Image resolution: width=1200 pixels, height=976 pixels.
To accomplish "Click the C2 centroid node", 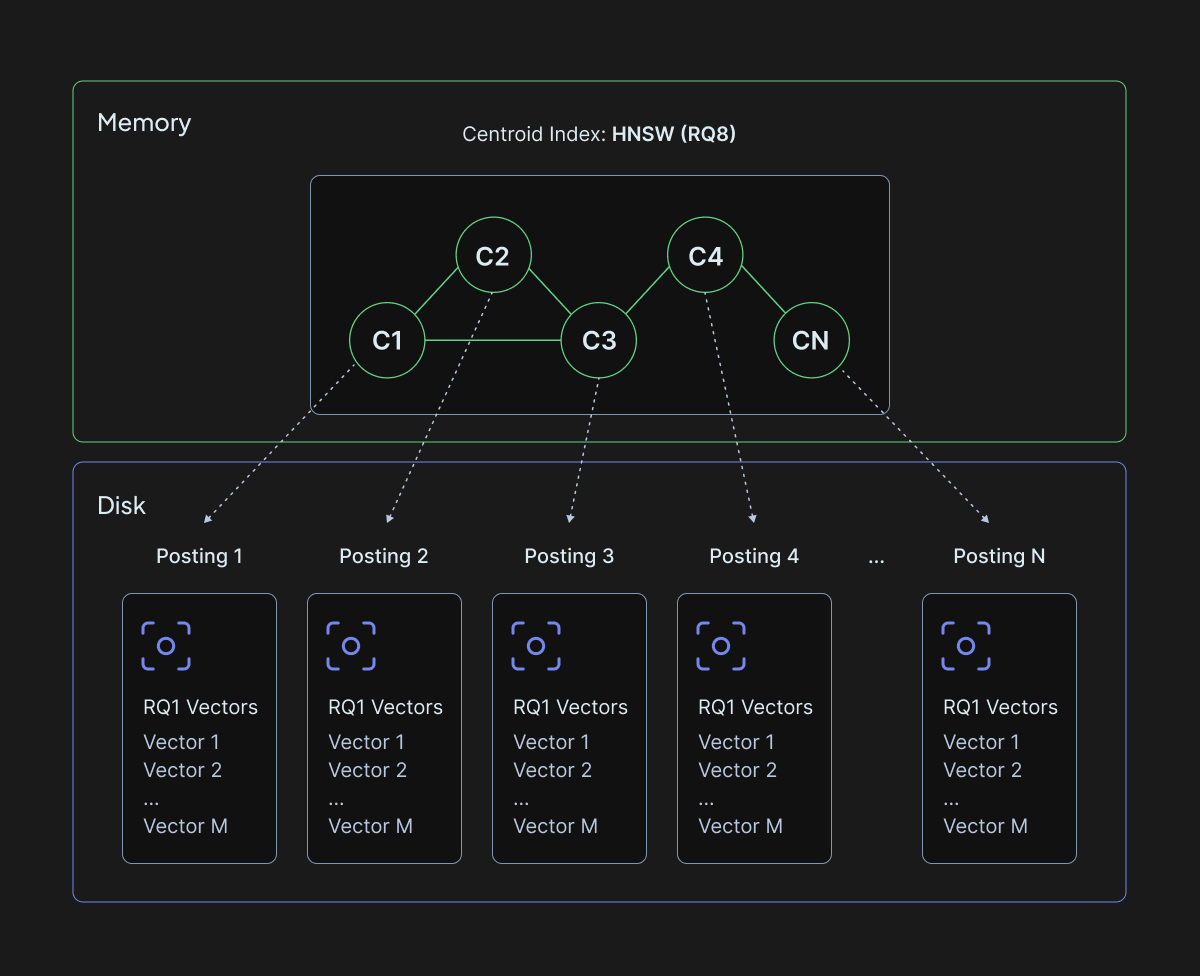I will point(493,256).
